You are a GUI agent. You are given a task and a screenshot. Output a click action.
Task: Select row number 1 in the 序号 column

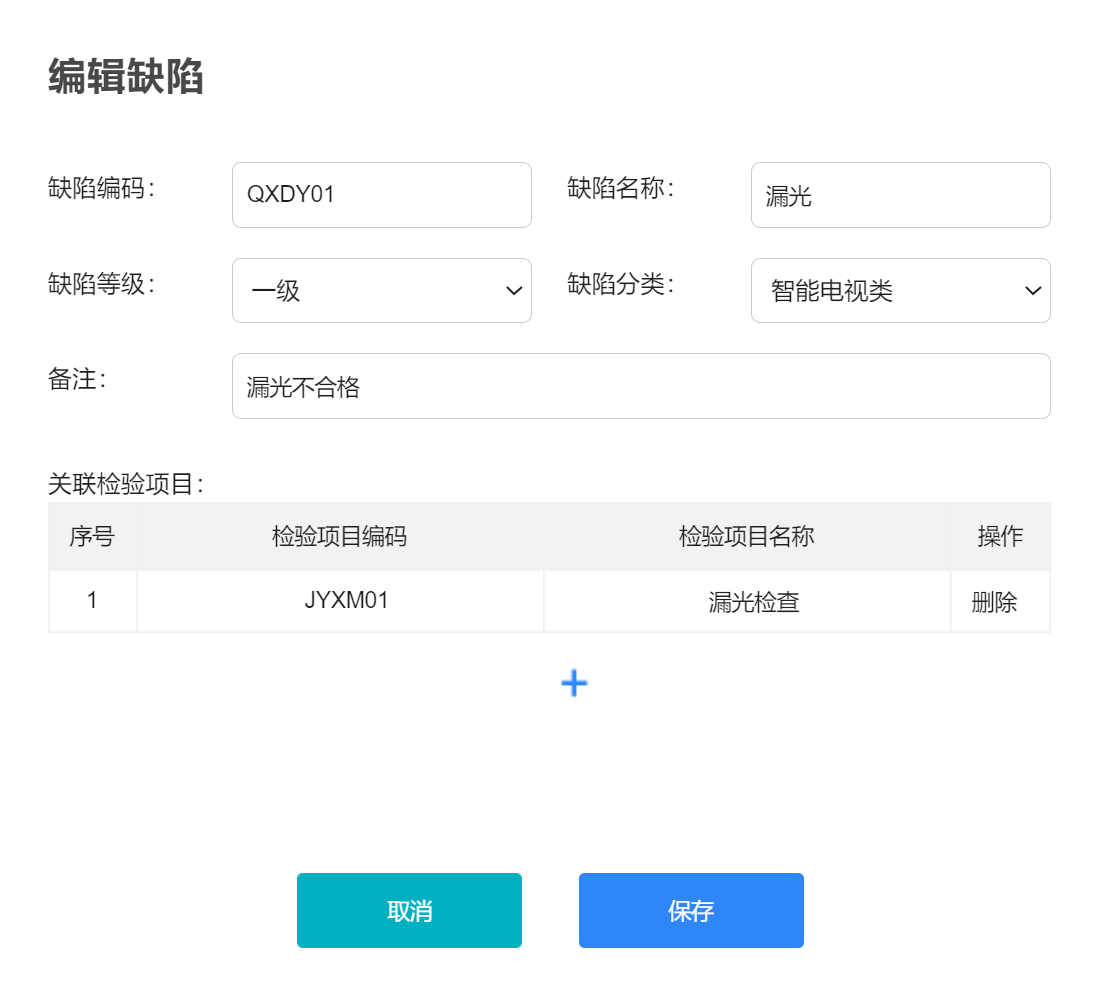92,601
